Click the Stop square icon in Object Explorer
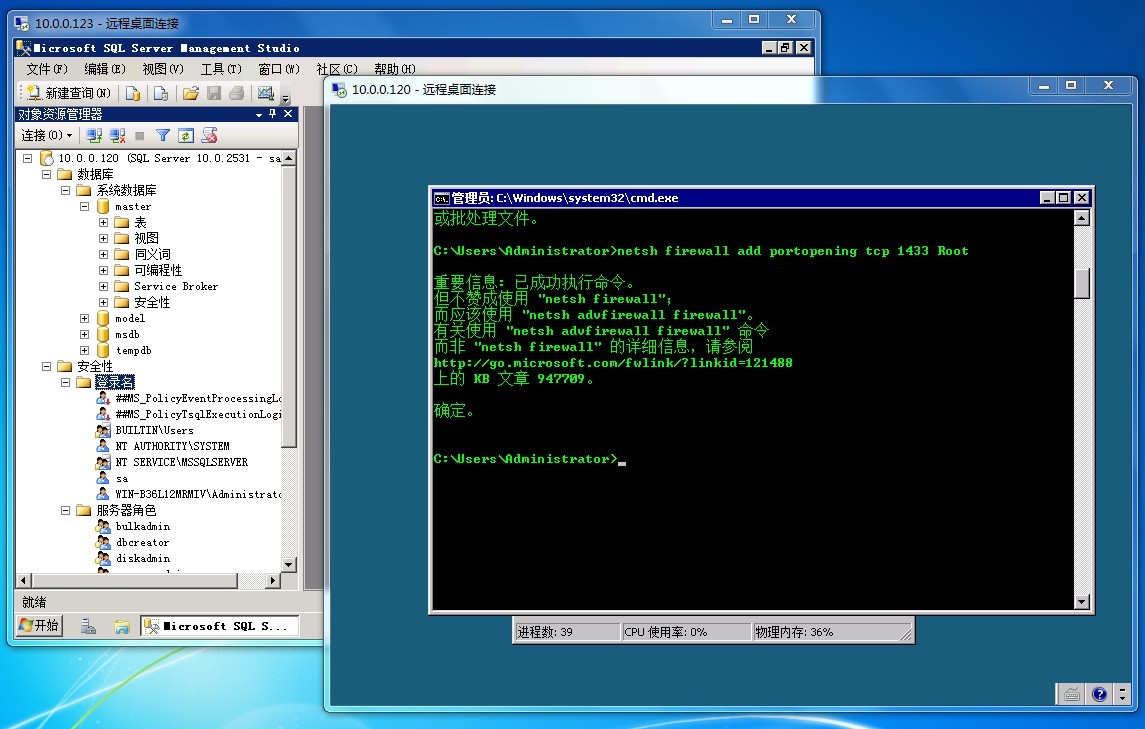This screenshot has height=729, width=1145. point(139,136)
